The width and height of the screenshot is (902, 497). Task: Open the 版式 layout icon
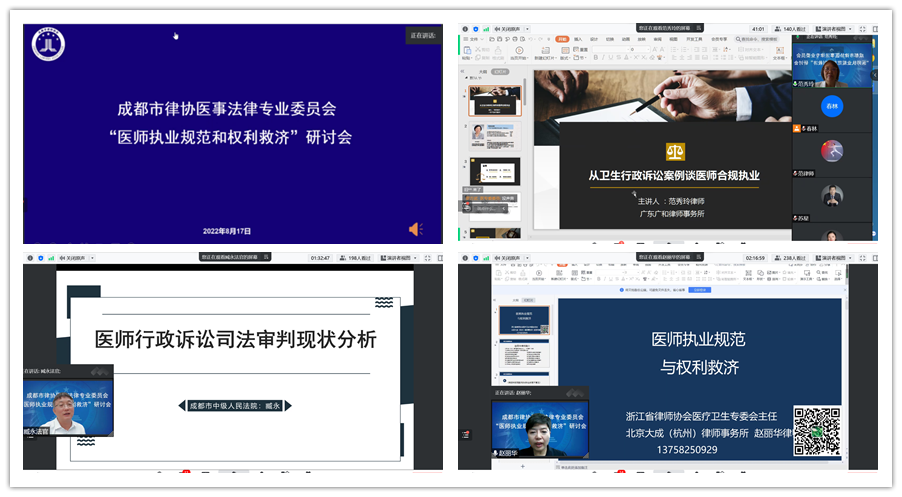pyautogui.click(x=565, y=50)
